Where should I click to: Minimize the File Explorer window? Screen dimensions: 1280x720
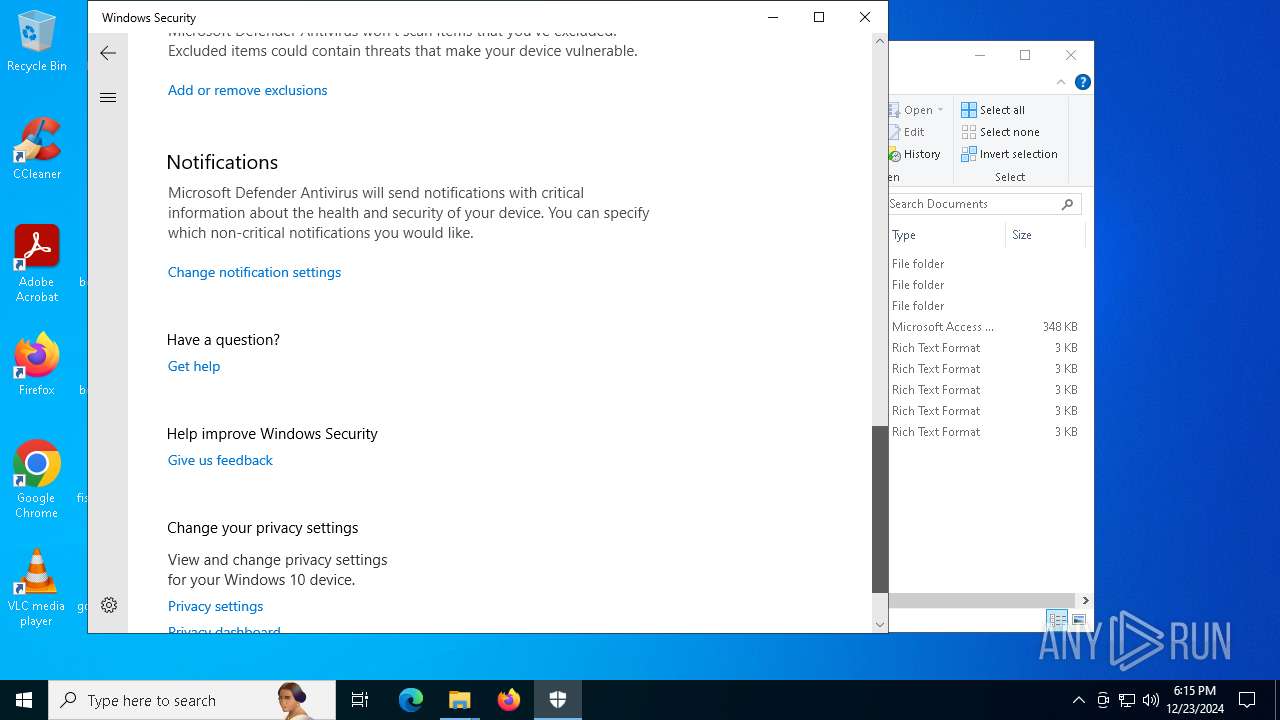click(x=980, y=55)
